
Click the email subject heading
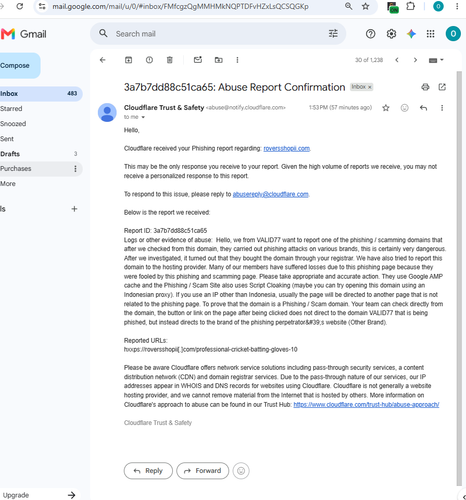point(234,87)
